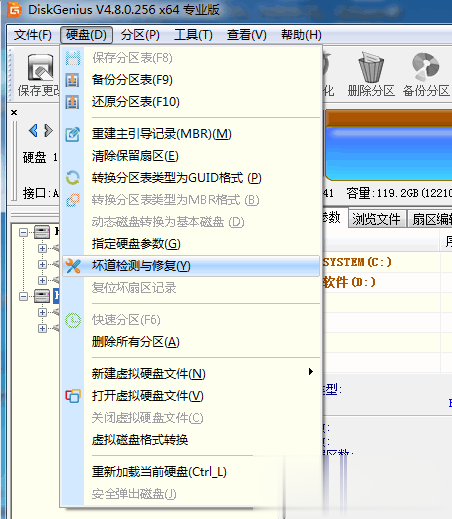Click the 容量:119.2GB disk info text
This screenshot has height=519, width=452.
click(399, 193)
